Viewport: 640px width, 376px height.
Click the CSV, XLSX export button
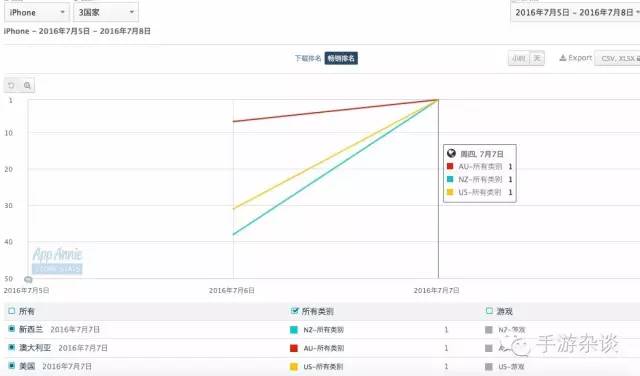point(617,58)
